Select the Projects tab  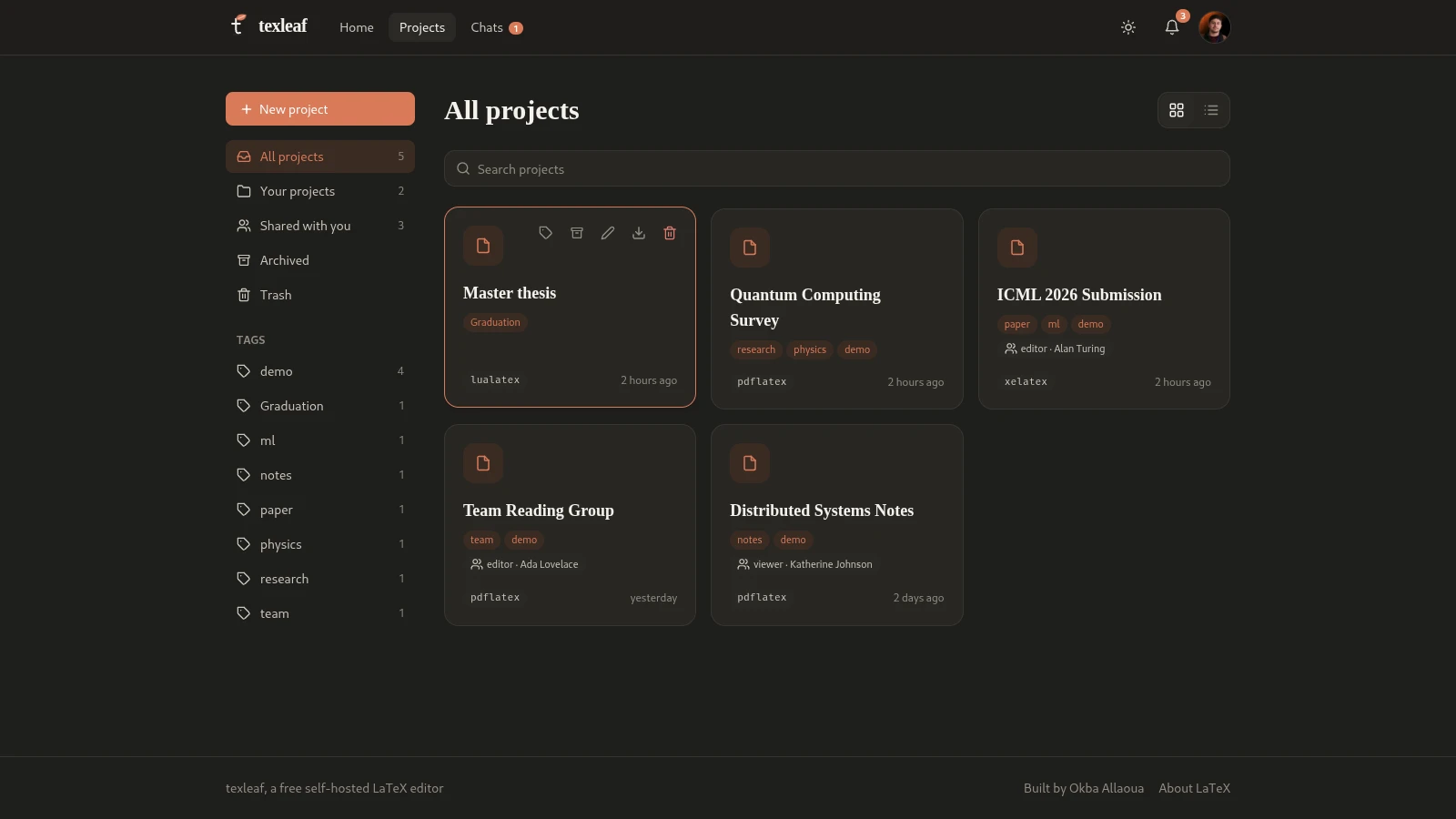pos(422,27)
